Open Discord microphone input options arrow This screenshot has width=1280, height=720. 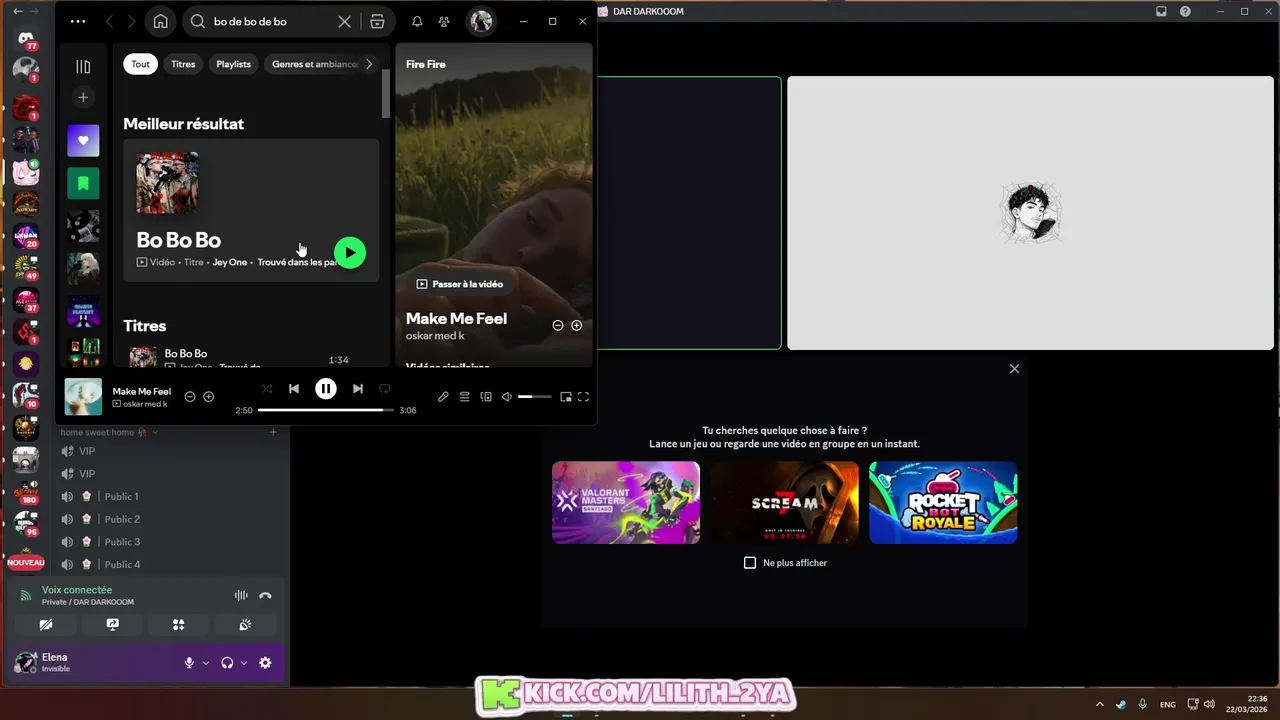(206, 663)
